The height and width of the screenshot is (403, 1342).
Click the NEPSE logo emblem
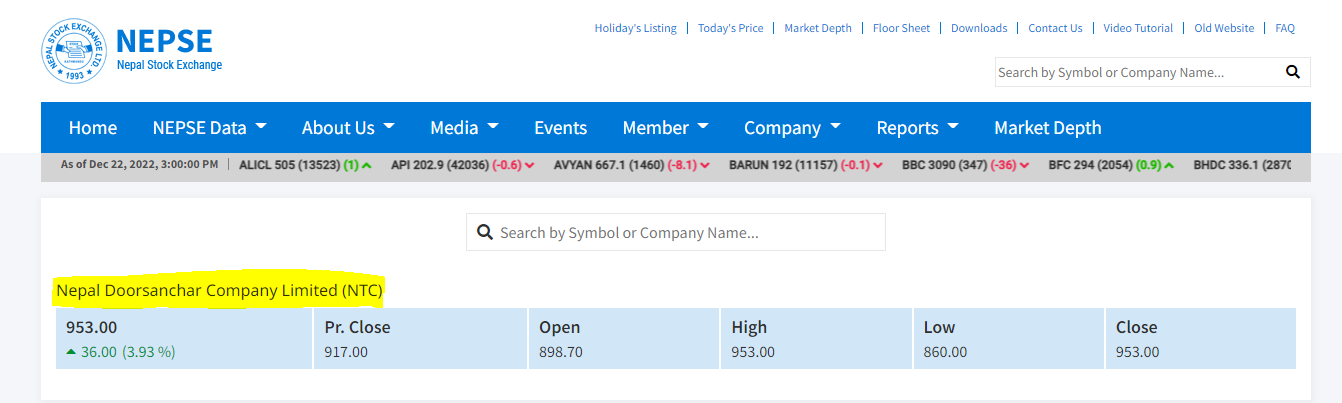coord(74,52)
